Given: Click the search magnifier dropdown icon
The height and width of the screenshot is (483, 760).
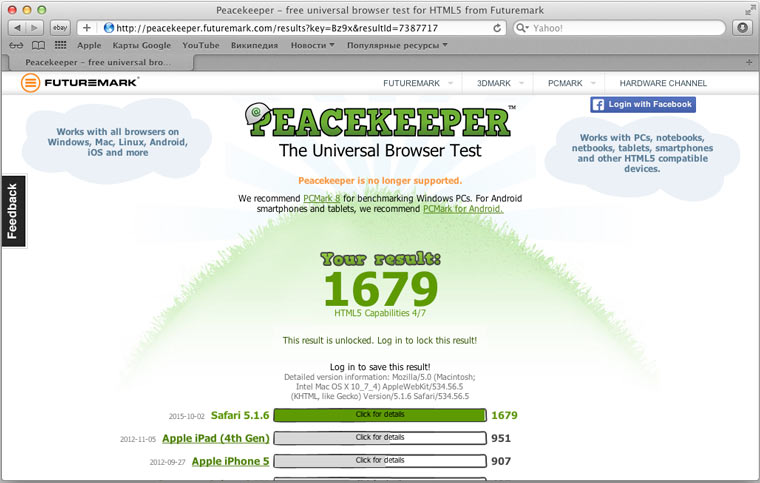Looking at the screenshot, I should click(522, 28).
